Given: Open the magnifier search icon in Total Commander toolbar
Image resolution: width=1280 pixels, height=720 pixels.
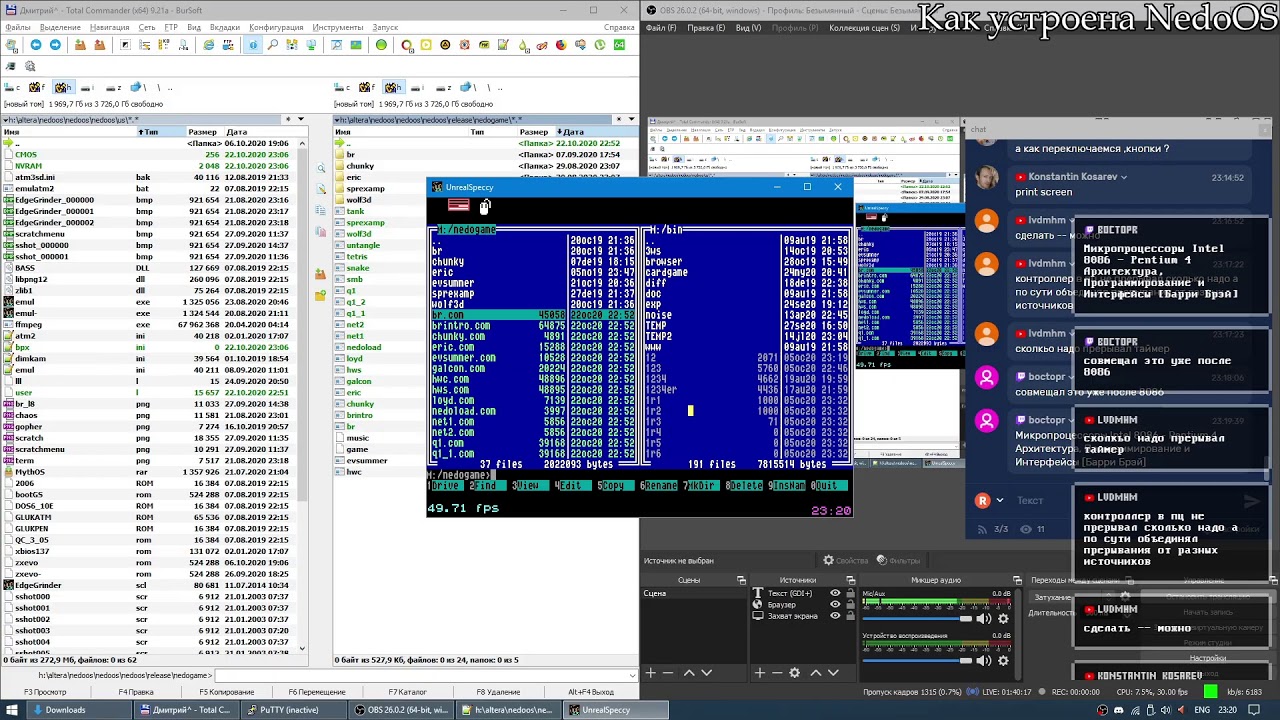Looking at the screenshot, I should pos(272,44).
